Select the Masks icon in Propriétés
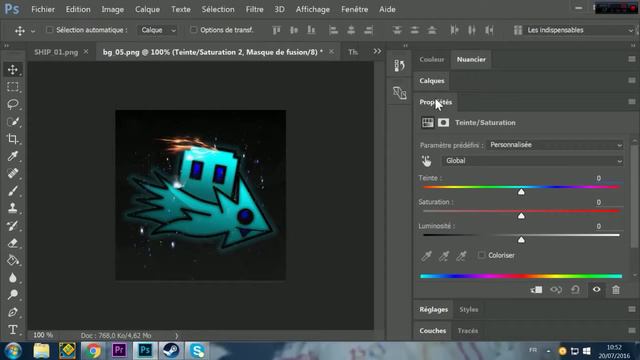This screenshot has height=360, width=640. click(443, 122)
